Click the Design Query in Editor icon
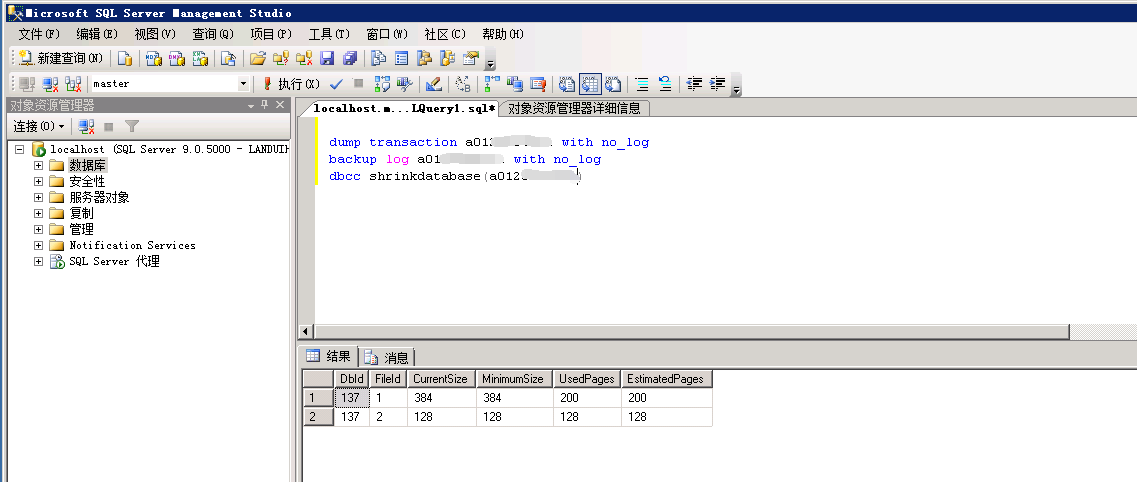 pyautogui.click(x=433, y=84)
